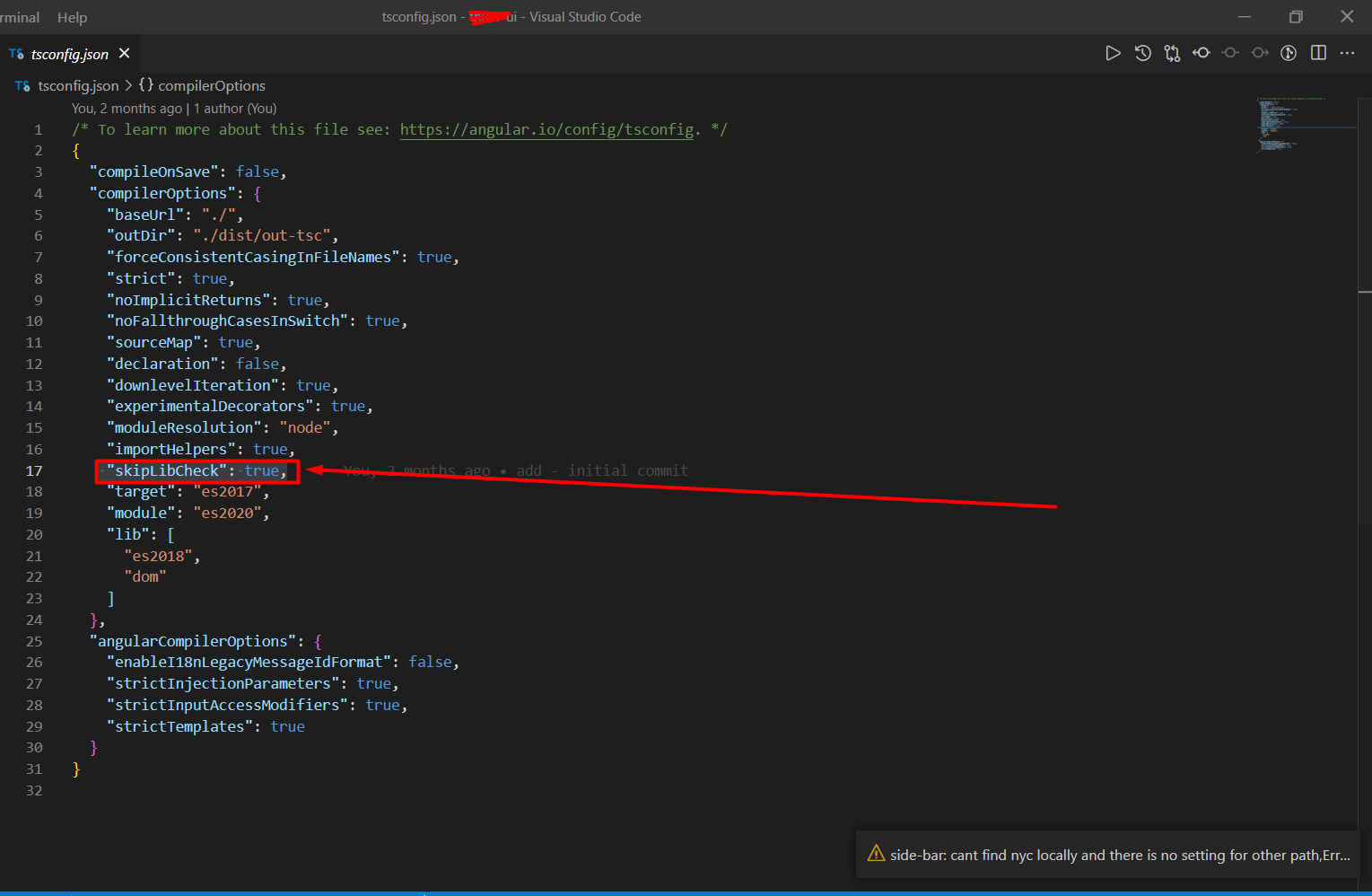Open changes with next revision icon
The image size is (1372, 896).
[x=1260, y=53]
